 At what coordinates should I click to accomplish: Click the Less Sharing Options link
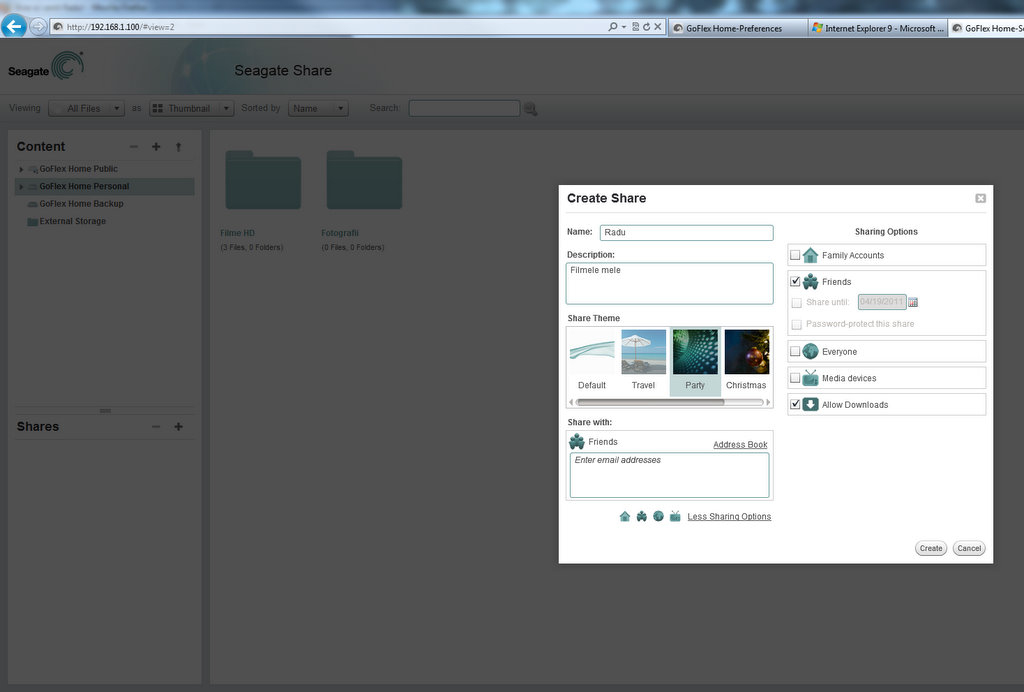click(x=729, y=516)
